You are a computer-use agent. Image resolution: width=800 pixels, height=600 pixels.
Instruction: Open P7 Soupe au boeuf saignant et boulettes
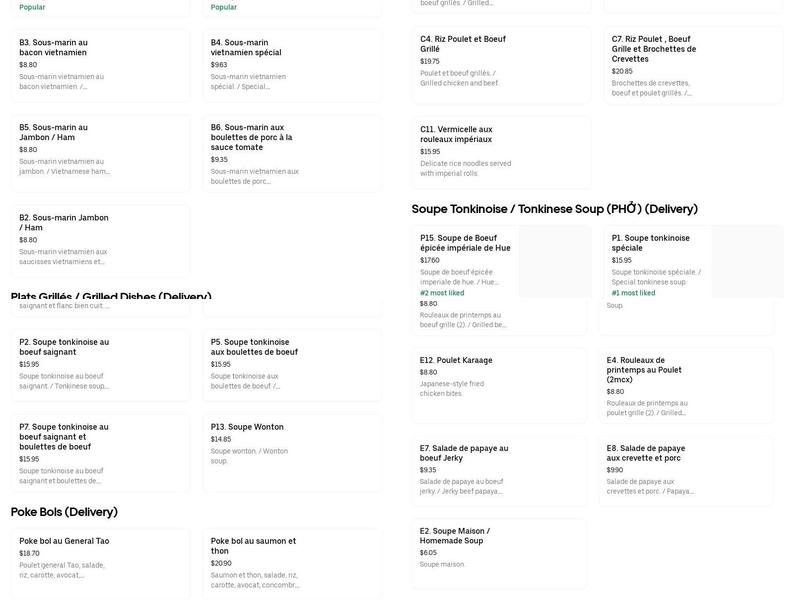point(100,453)
